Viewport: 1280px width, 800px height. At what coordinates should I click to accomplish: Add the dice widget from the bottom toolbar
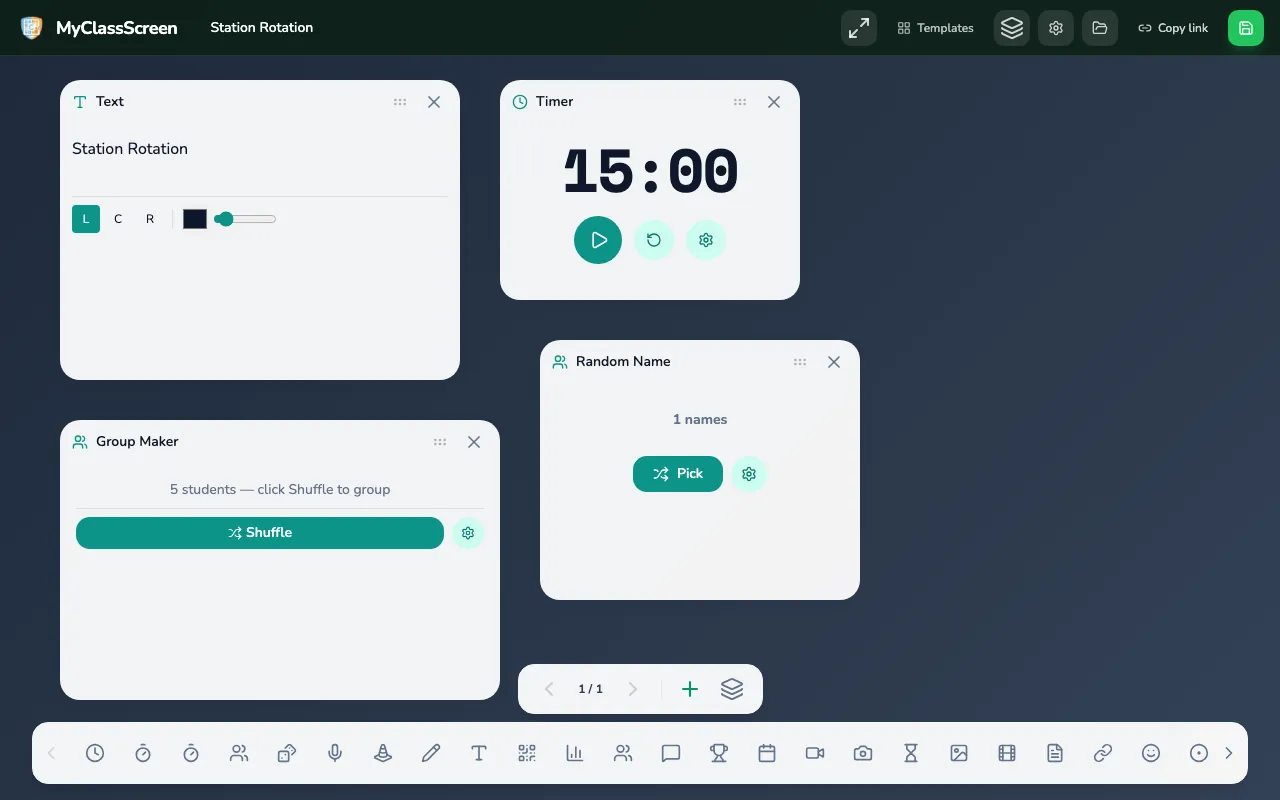(x=287, y=753)
